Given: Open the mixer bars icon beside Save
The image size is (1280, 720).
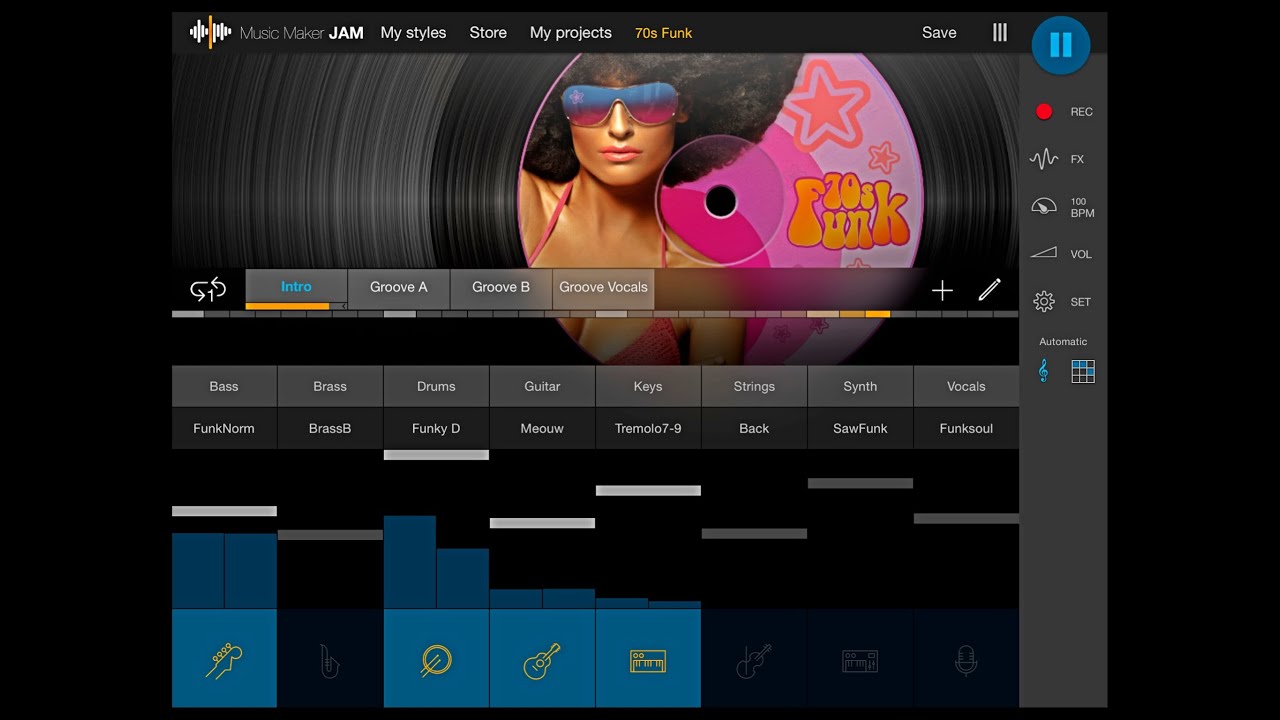Looking at the screenshot, I should 1000,33.
